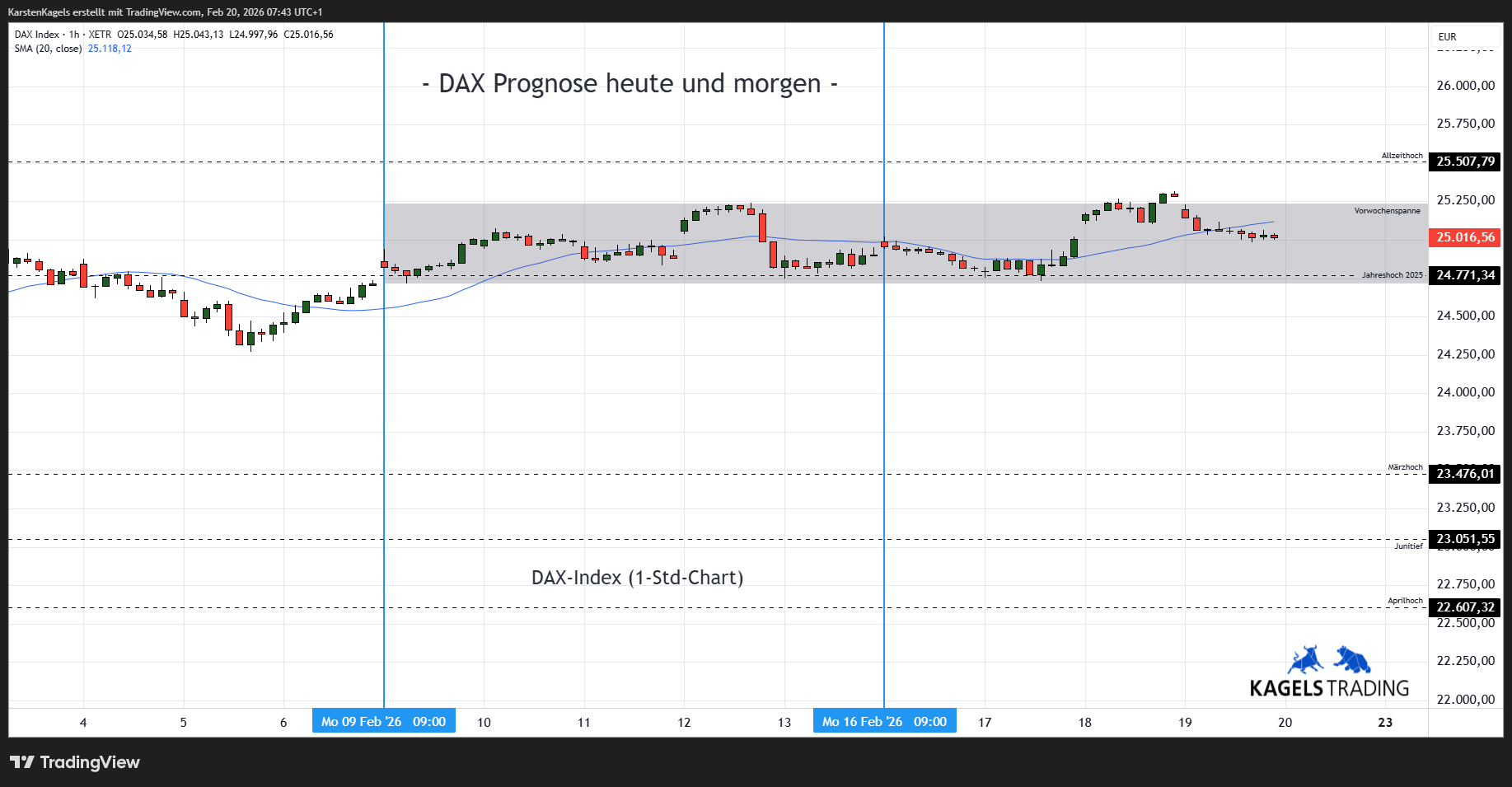The width and height of the screenshot is (1512, 787).
Task: Select the high value H25.043,13
Action: point(199,35)
